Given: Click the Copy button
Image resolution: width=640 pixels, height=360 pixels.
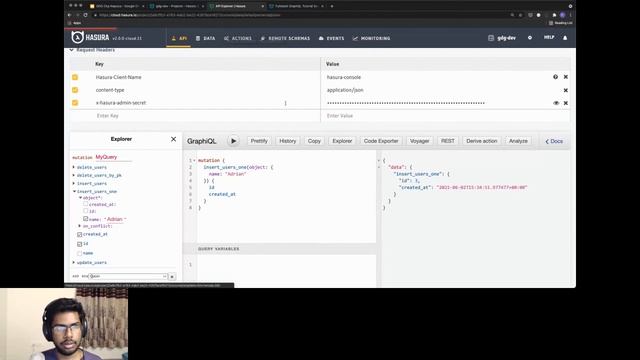Looking at the screenshot, I should tap(314, 141).
